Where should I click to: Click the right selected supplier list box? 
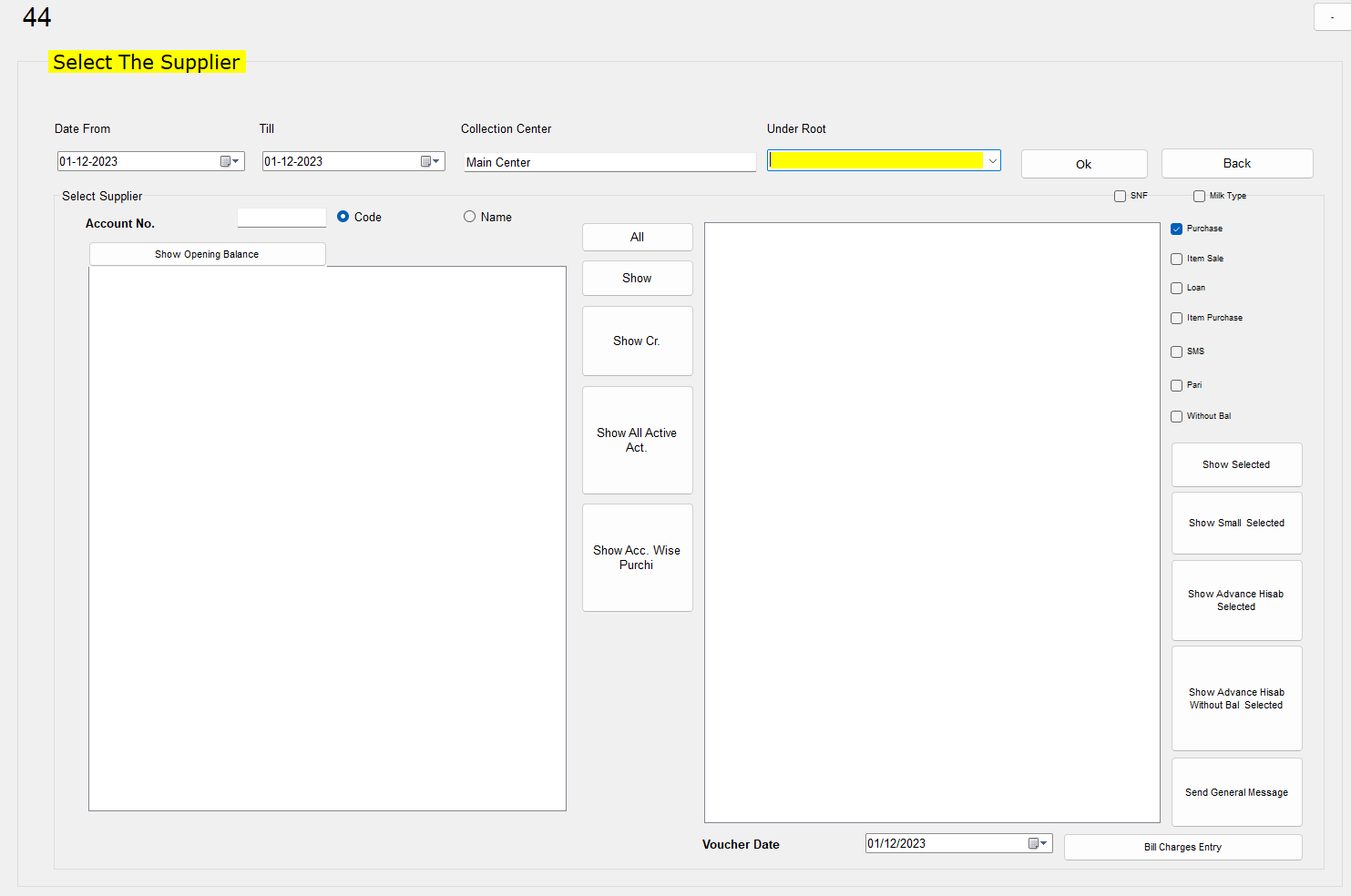932,523
